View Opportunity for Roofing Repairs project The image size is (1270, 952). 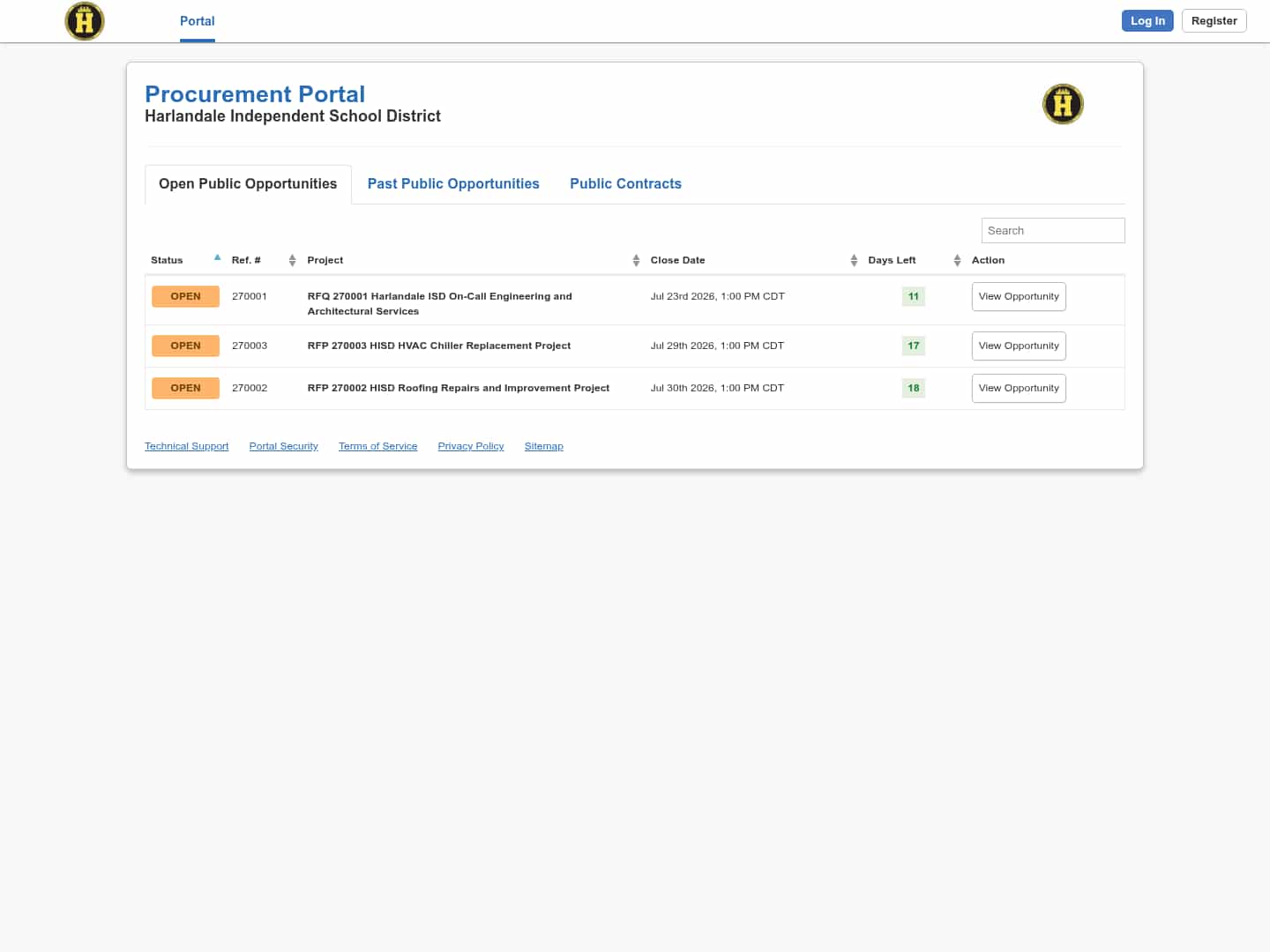click(1019, 389)
